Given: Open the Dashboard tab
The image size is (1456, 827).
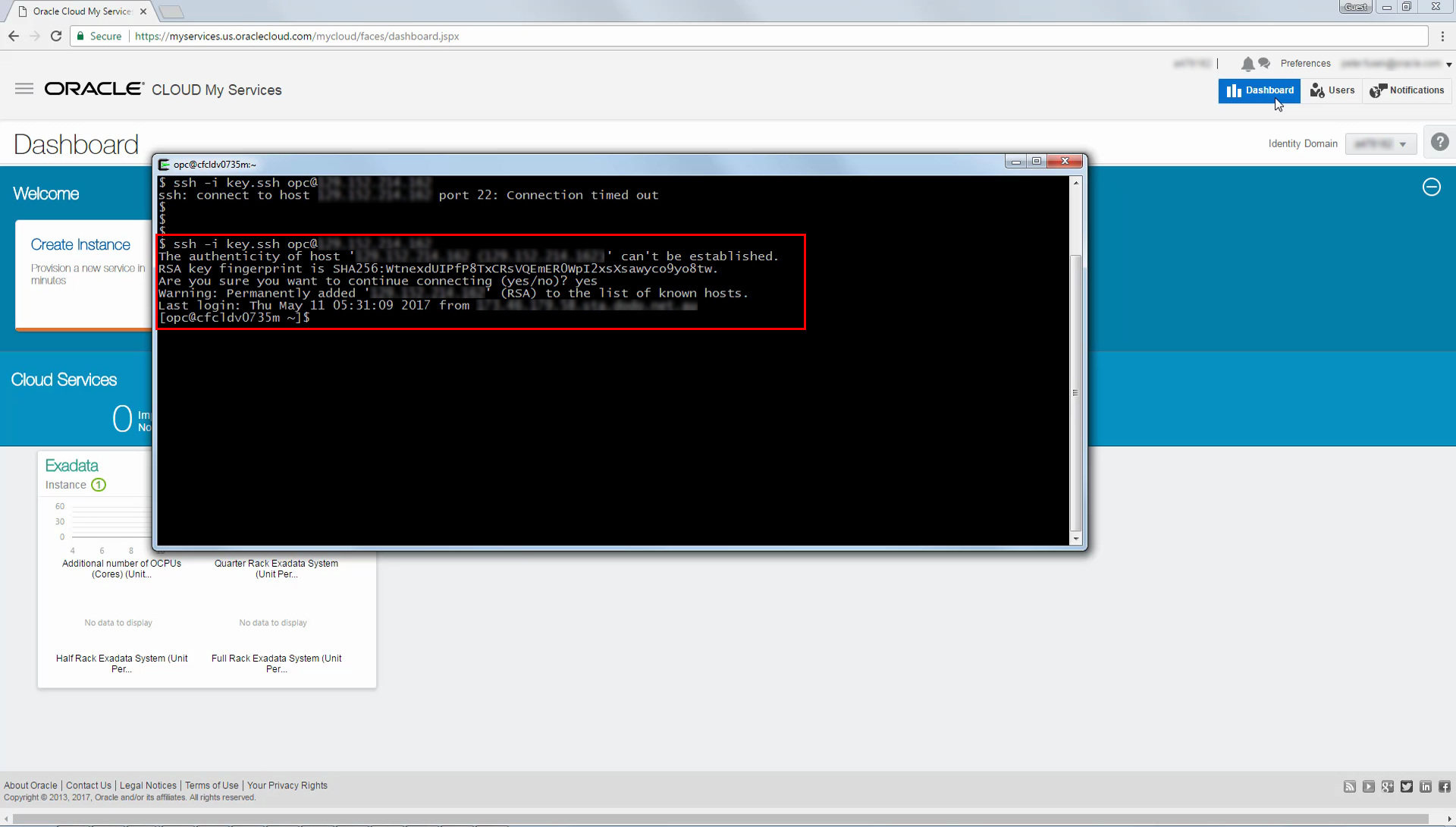Looking at the screenshot, I should pyautogui.click(x=1260, y=90).
